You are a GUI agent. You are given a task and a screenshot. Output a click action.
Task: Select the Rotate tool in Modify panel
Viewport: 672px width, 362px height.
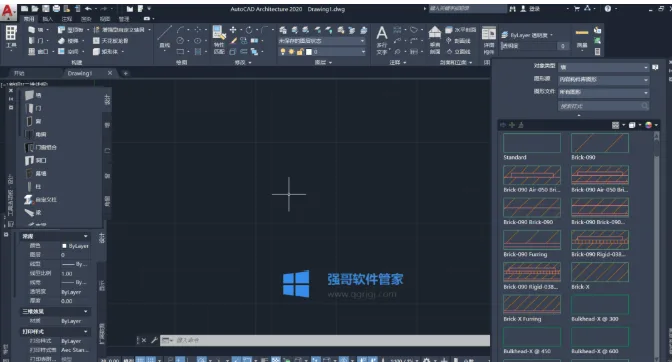(x=249, y=30)
